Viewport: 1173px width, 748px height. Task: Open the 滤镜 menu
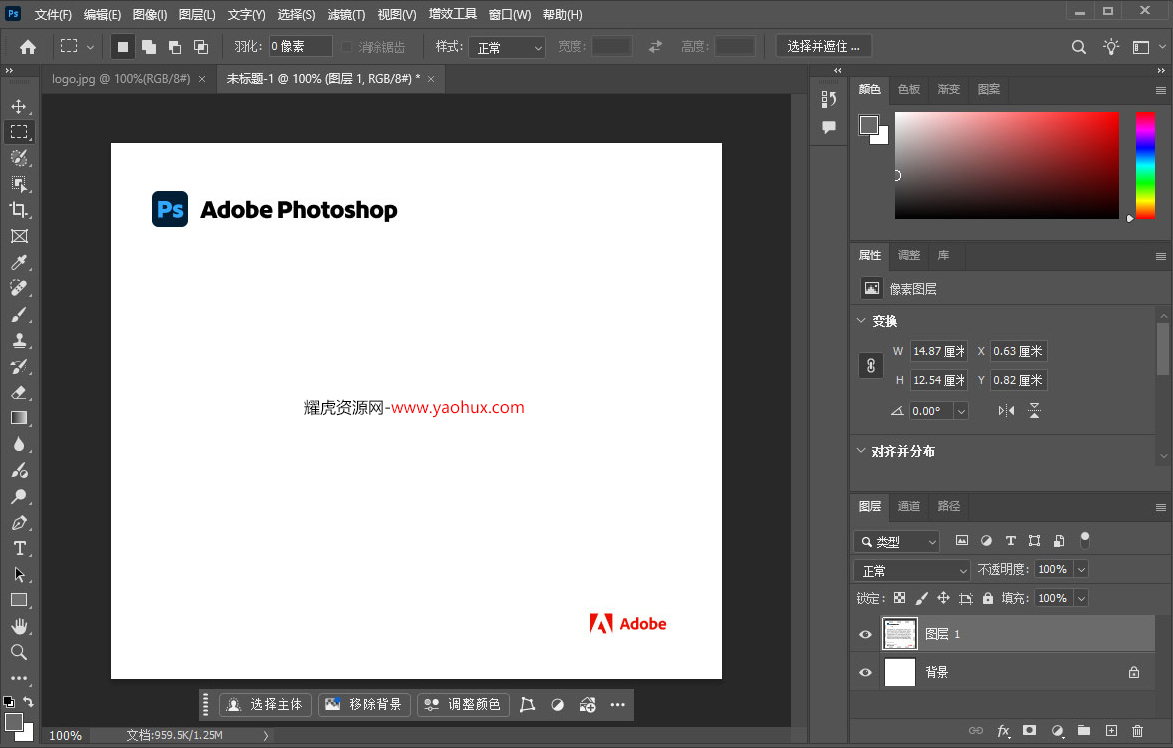(x=345, y=14)
